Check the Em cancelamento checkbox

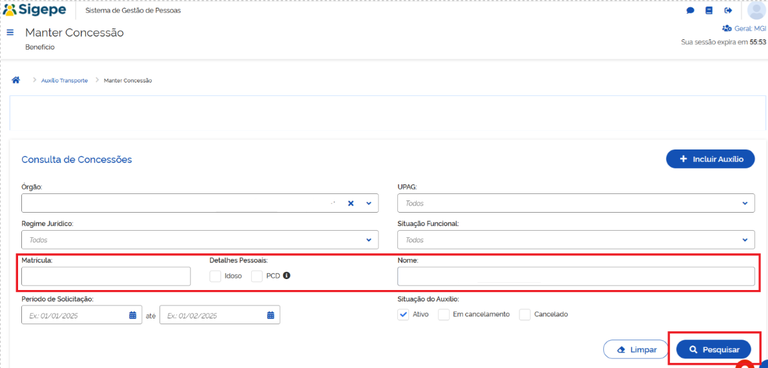coord(444,314)
